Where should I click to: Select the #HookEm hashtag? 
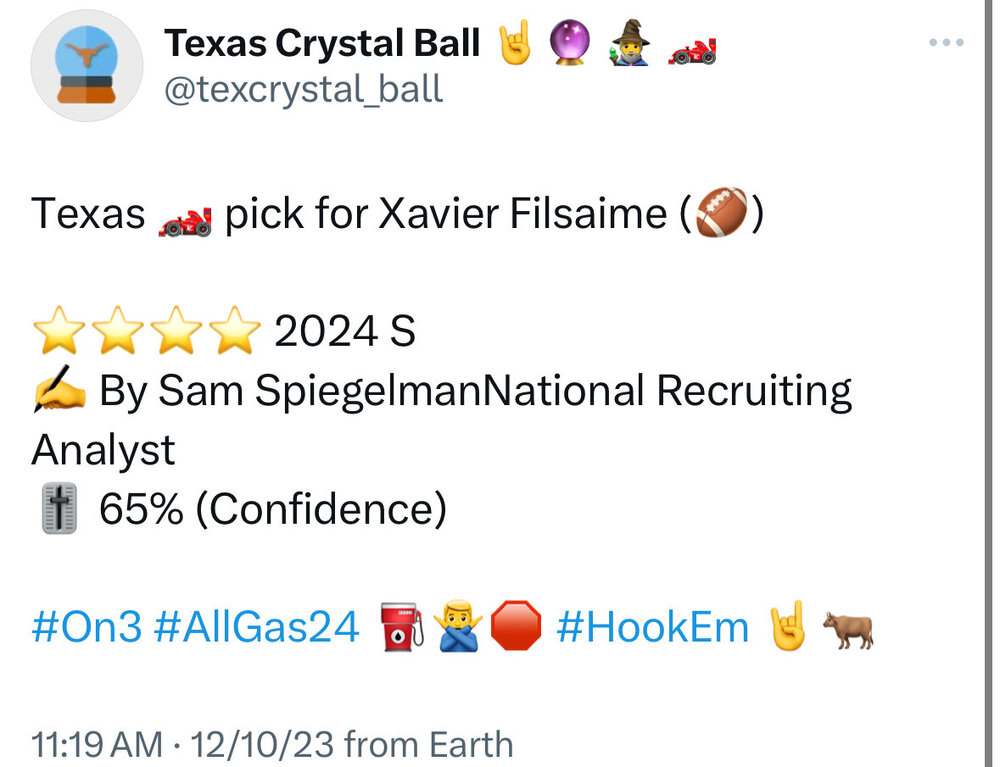(x=652, y=628)
